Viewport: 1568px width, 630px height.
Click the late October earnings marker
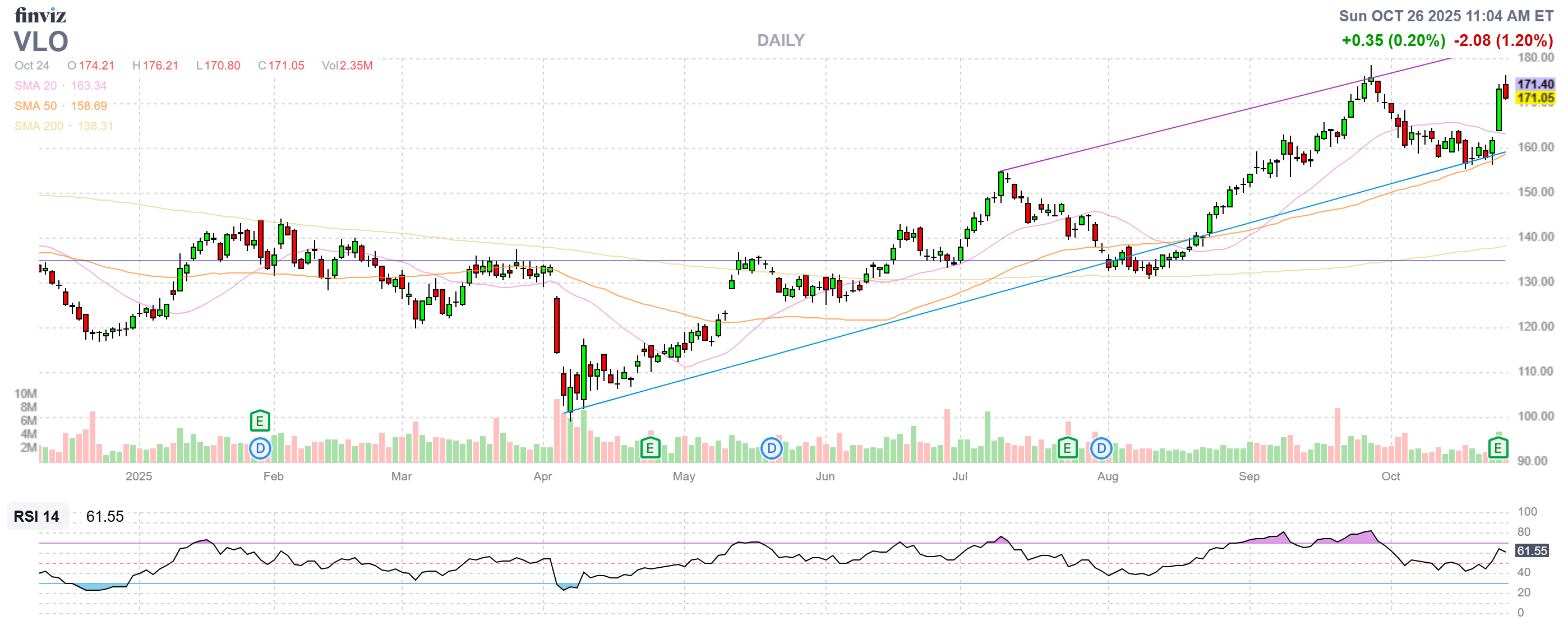tap(1497, 449)
